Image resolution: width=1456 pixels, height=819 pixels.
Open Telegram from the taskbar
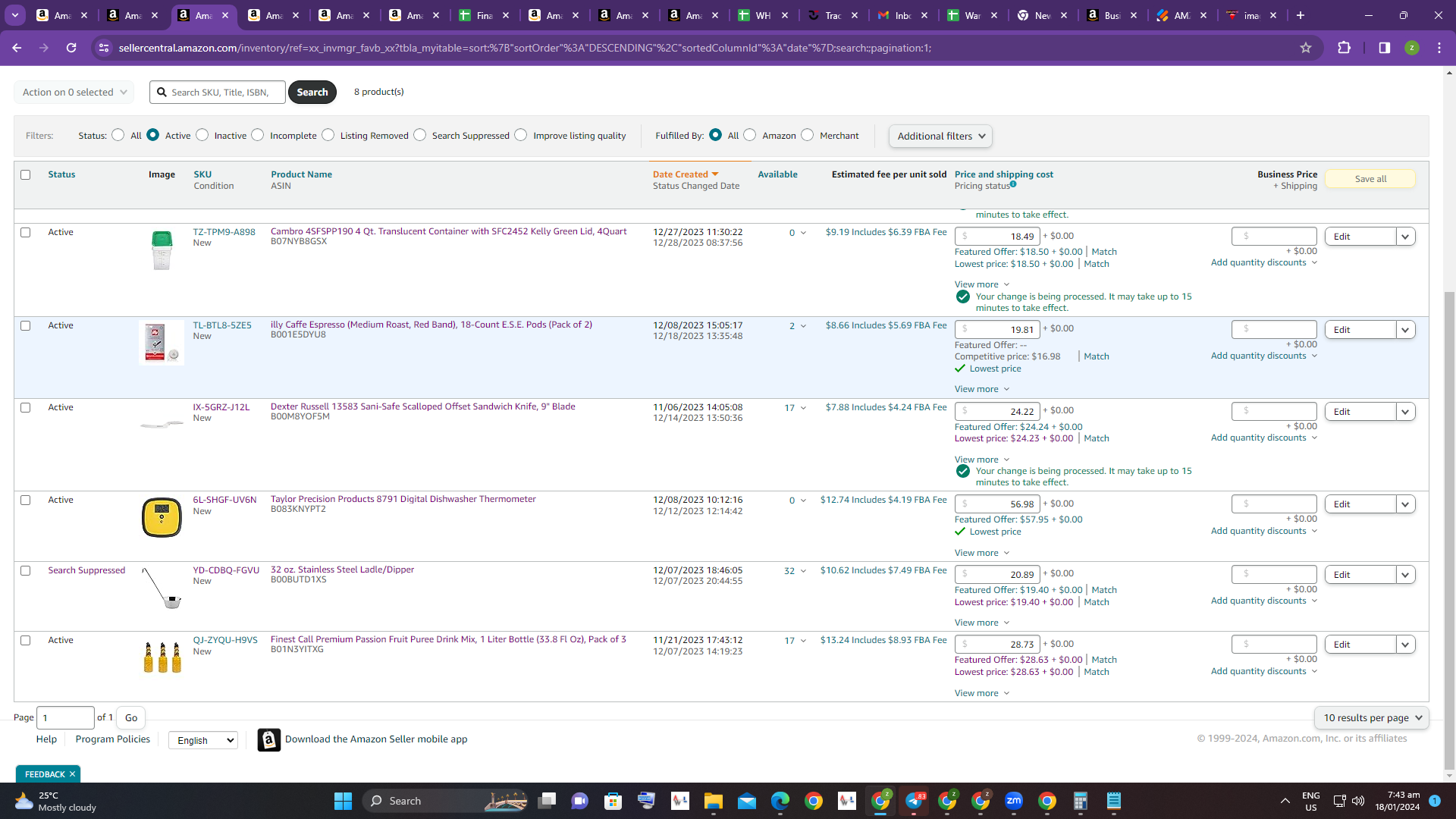[914, 801]
